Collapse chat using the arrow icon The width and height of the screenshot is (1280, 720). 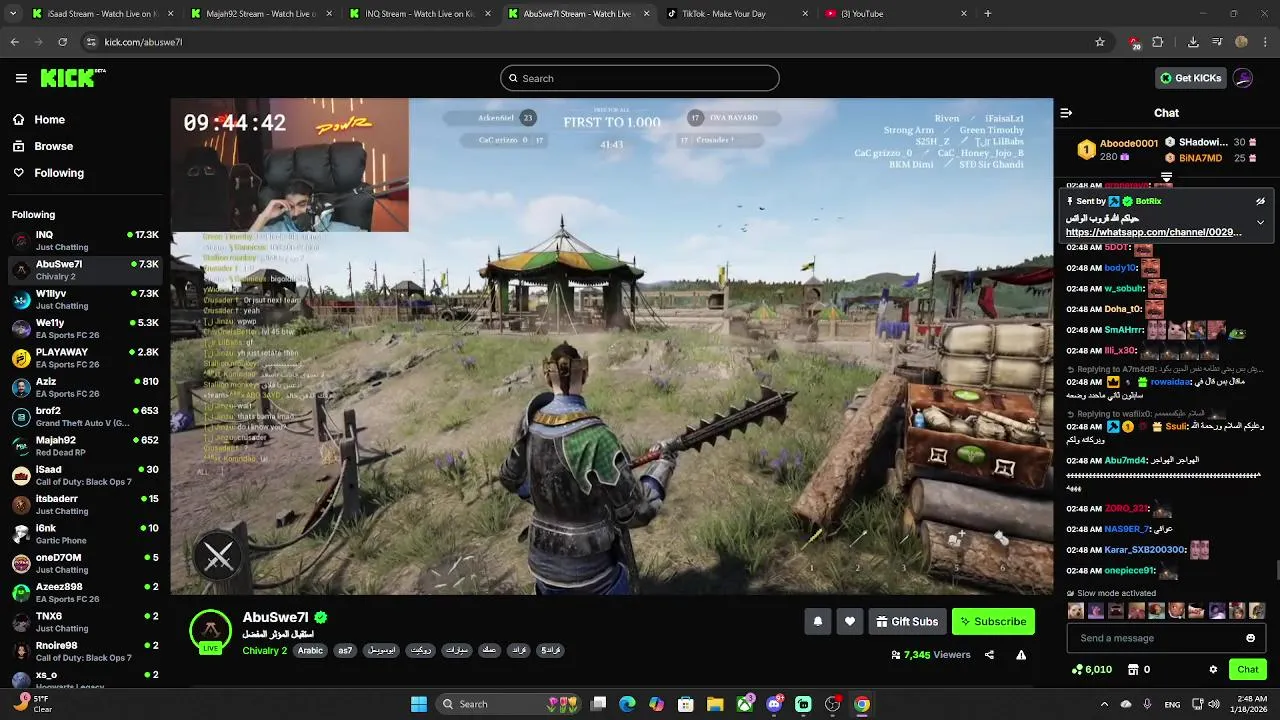coord(1066,113)
